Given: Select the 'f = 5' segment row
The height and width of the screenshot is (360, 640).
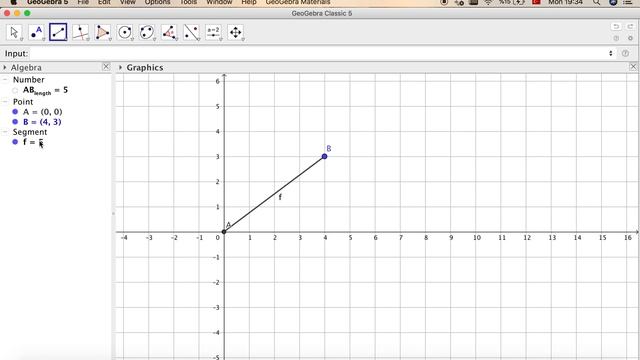Looking at the screenshot, I should click(33, 142).
